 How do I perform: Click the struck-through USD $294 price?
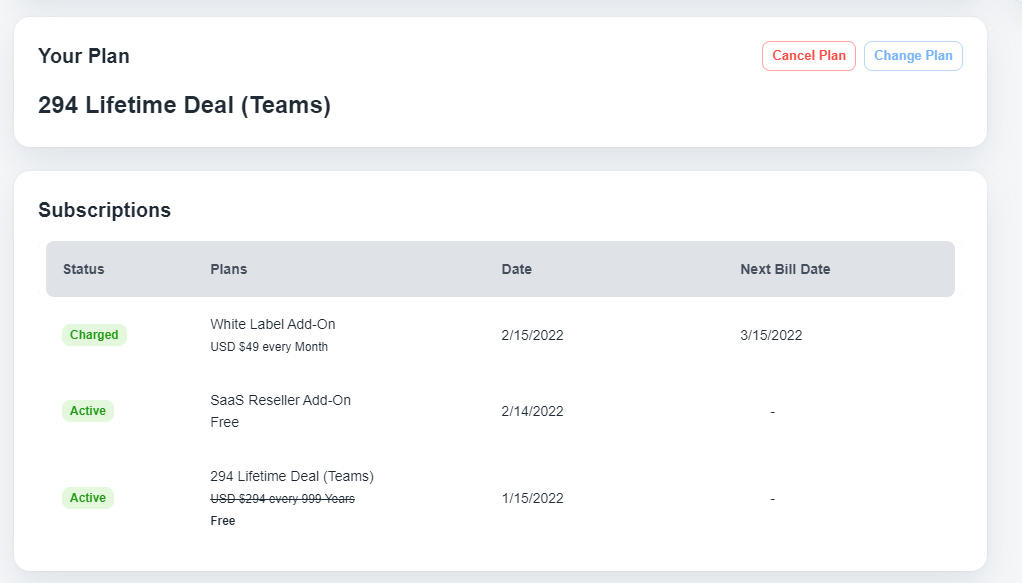pyautogui.click(x=282, y=499)
